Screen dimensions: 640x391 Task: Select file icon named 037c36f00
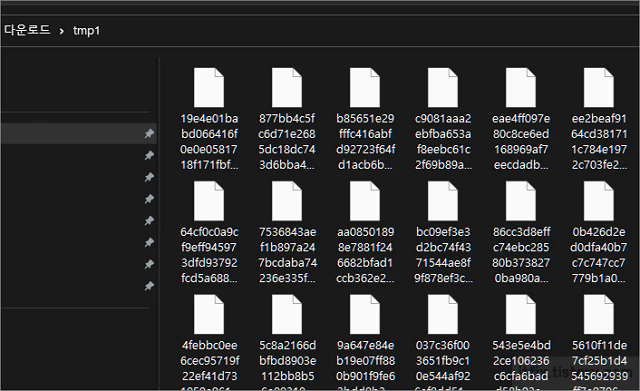point(443,315)
